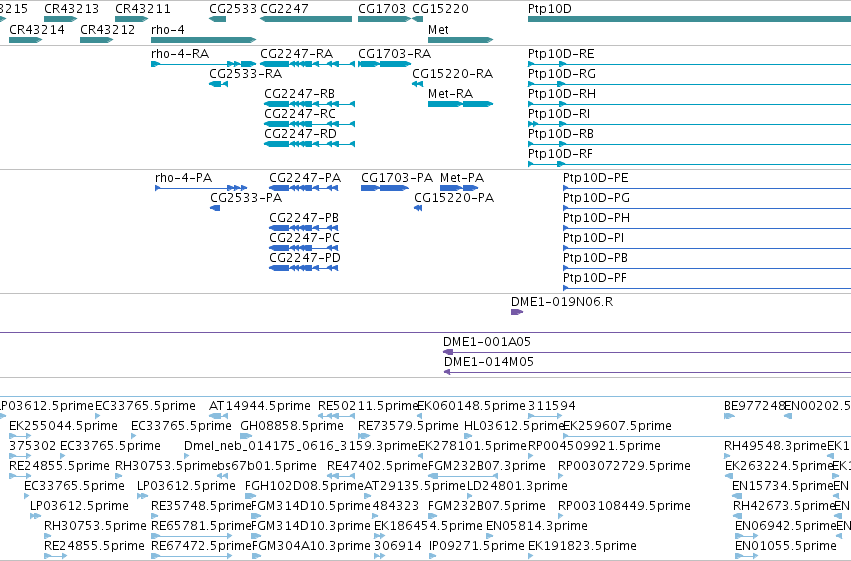Click the Ptp10D-PB protein label
Viewport: 851px width, 561px height.
(x=595, y=257)
